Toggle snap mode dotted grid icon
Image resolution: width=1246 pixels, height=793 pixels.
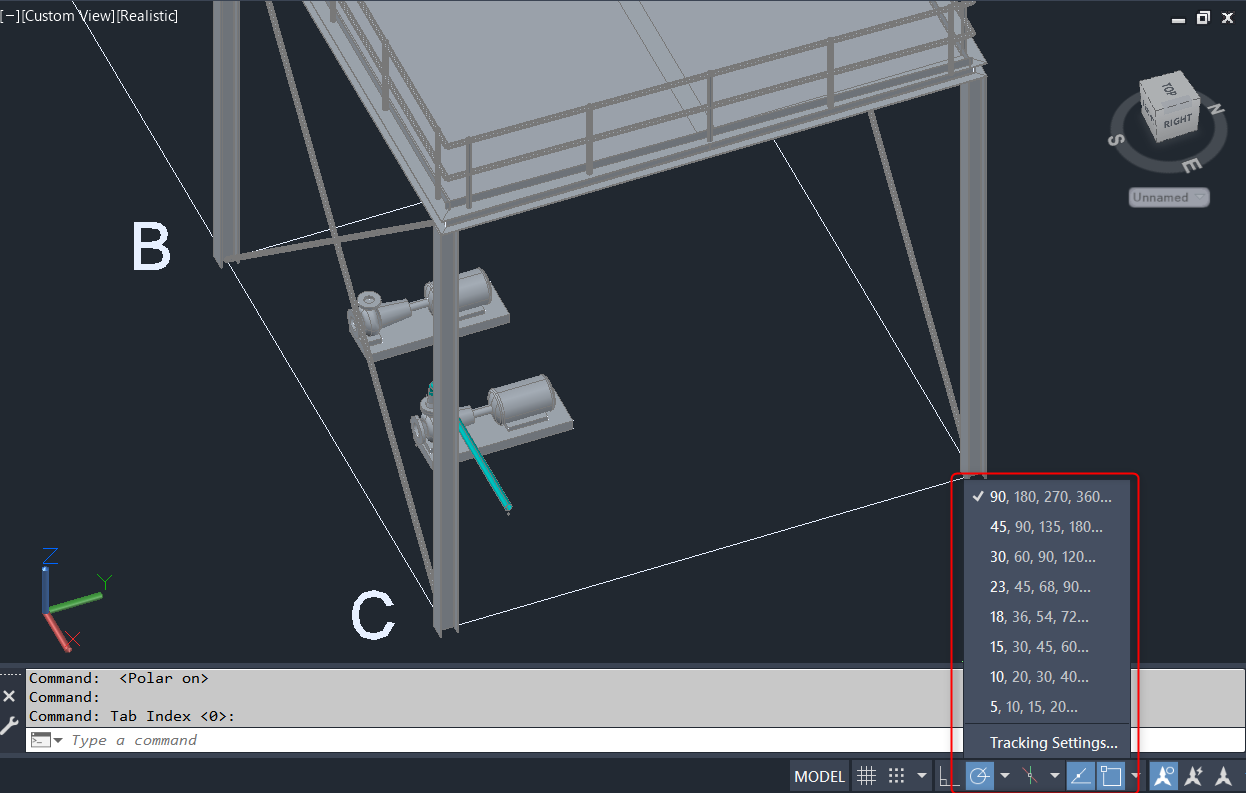[x=897, y=776]
